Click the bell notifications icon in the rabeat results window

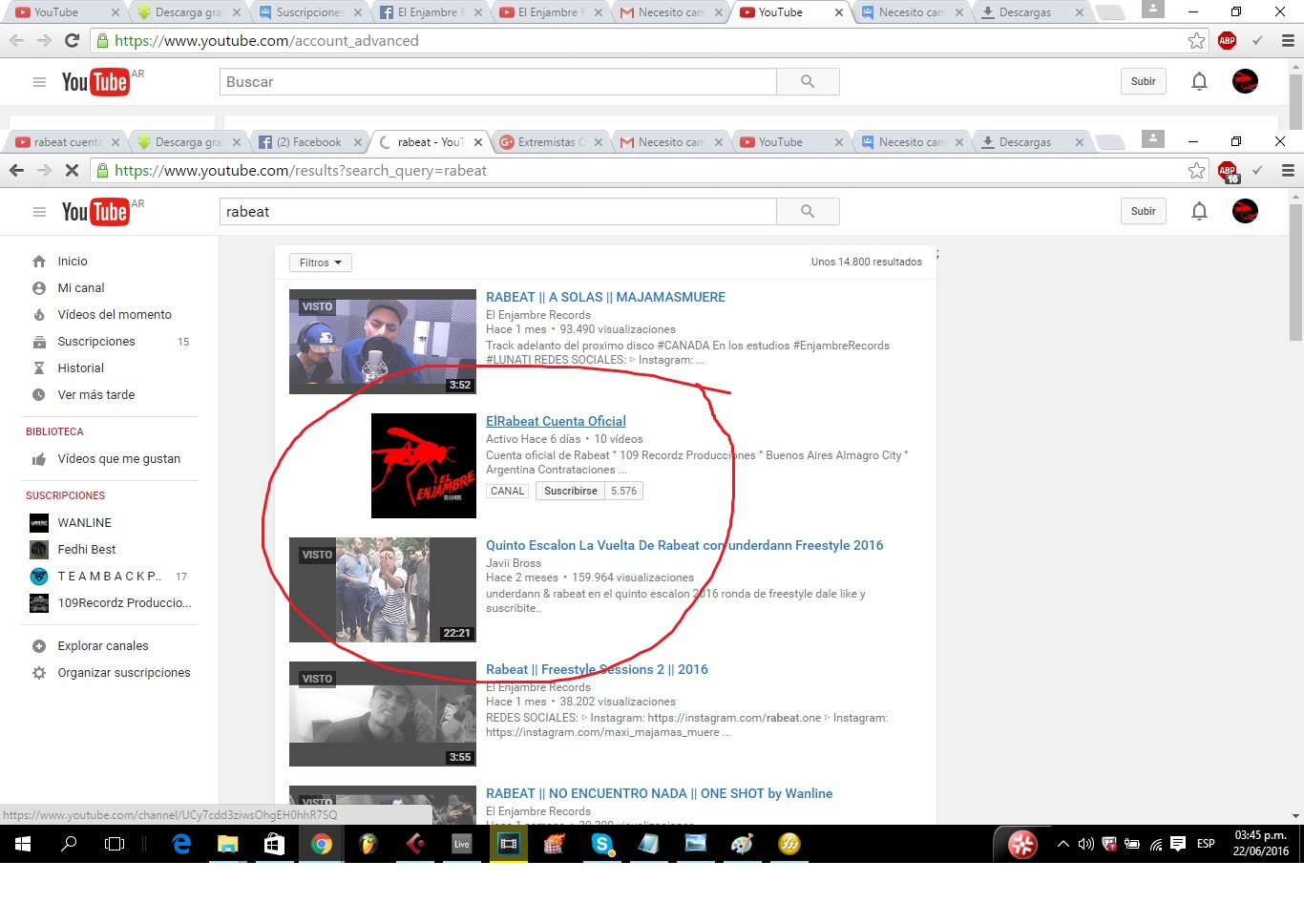pyautogui.click(x=1200, y=211)
